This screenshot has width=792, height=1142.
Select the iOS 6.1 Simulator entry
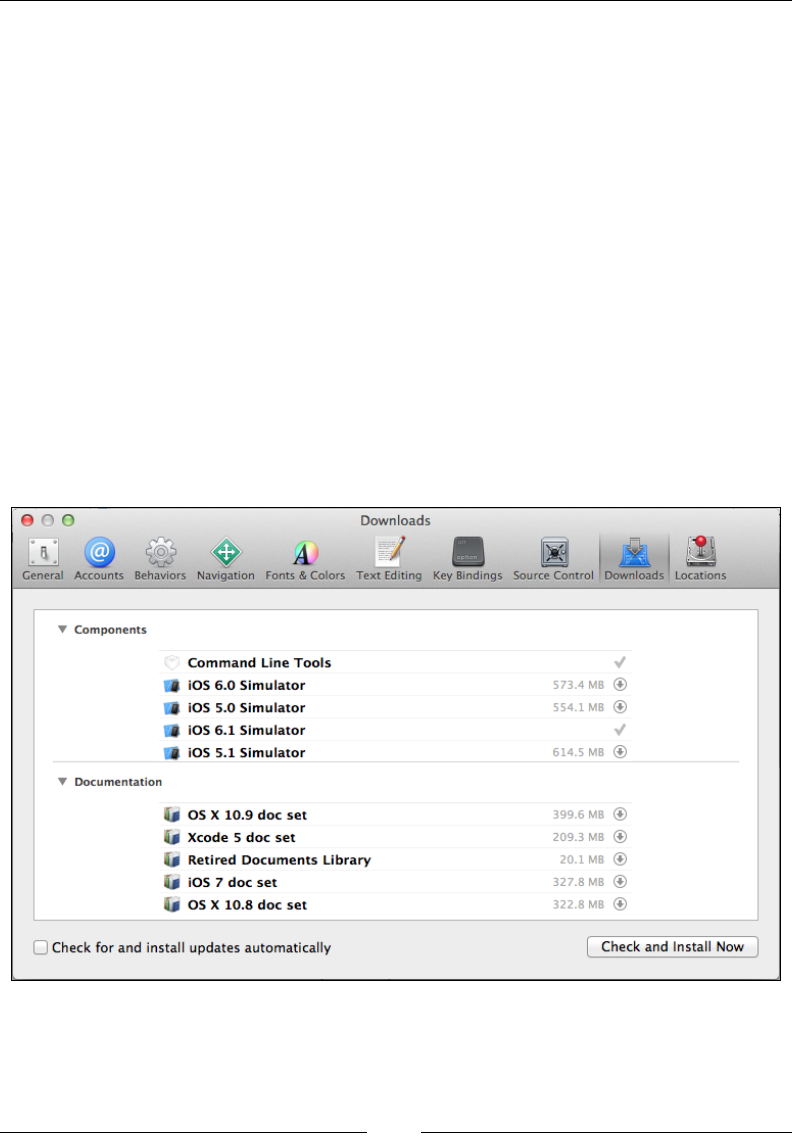click(395, 730)
